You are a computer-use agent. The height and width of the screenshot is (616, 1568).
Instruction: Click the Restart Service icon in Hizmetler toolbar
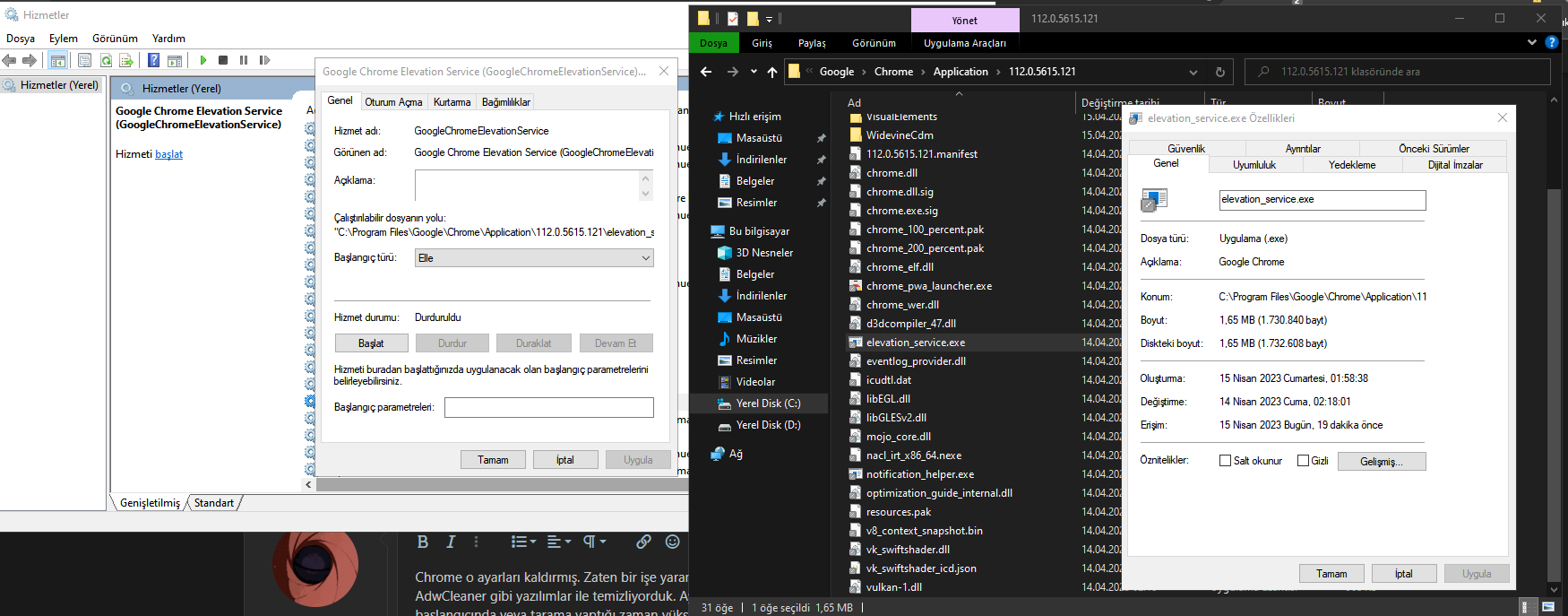pyautogui.click(x=264, y=60)
